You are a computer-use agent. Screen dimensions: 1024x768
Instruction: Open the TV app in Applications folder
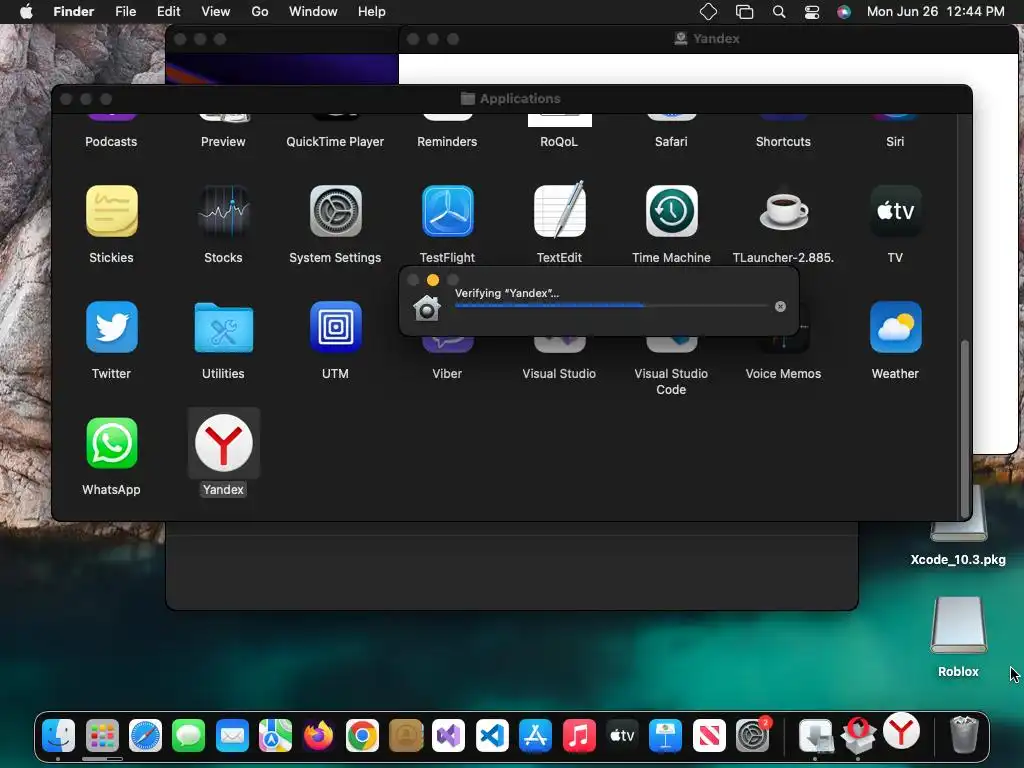tap(895, 211)
